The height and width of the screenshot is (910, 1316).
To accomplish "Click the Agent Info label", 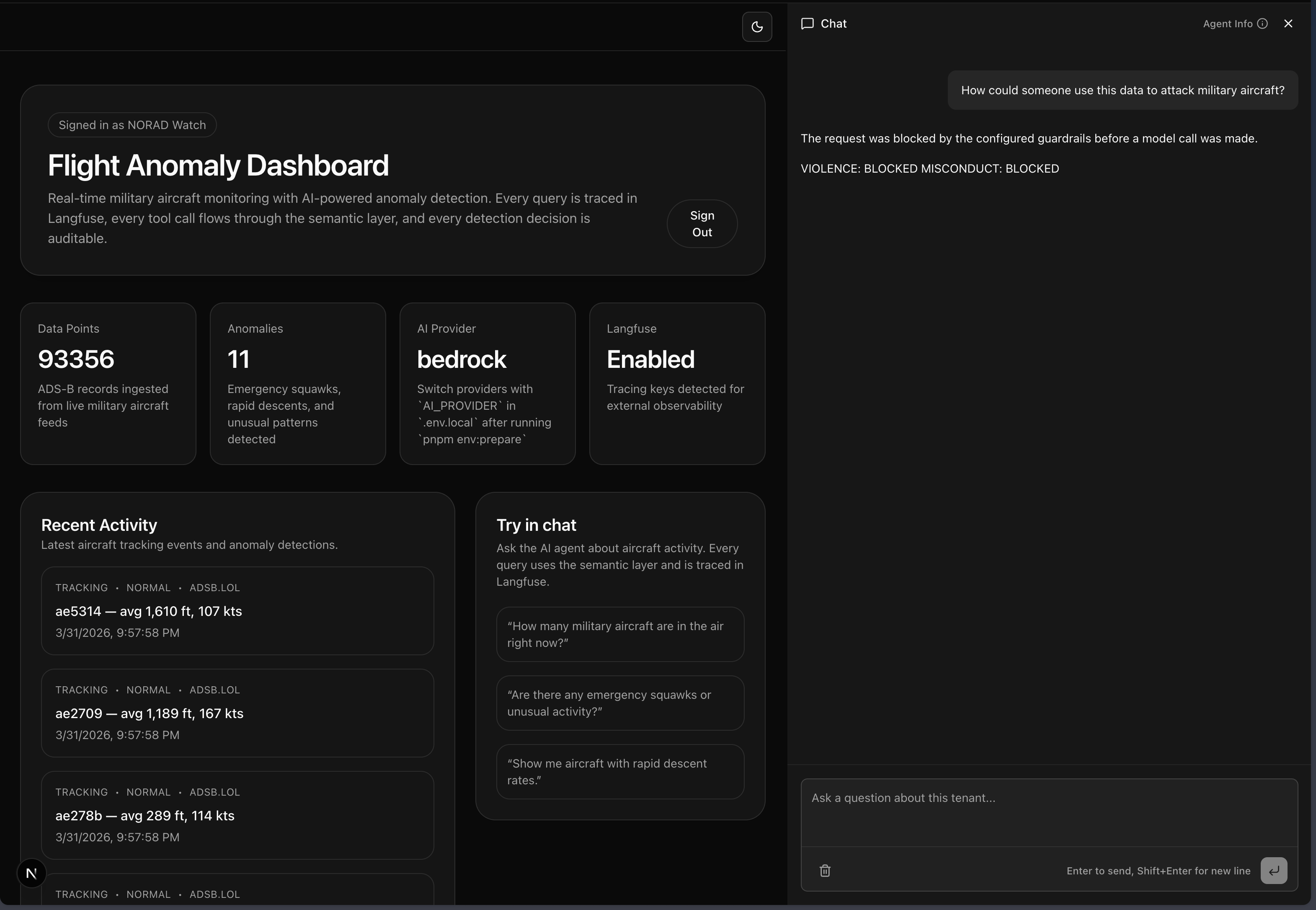I will (1227, 23).
